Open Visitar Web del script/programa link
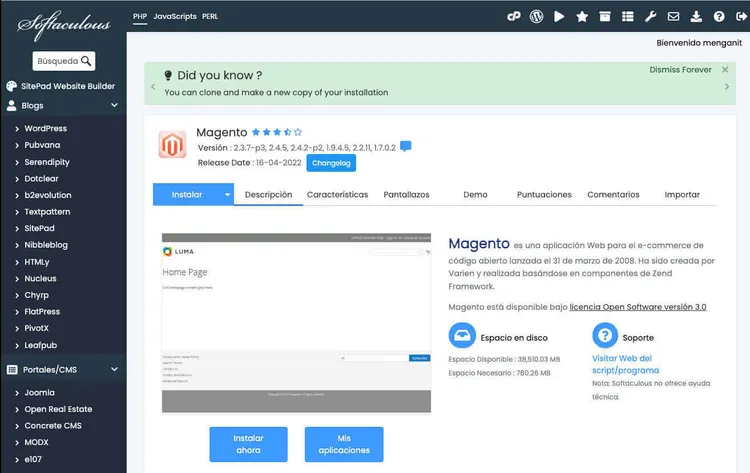This screenshot has height=473, width=750. (x=625, y=364)
